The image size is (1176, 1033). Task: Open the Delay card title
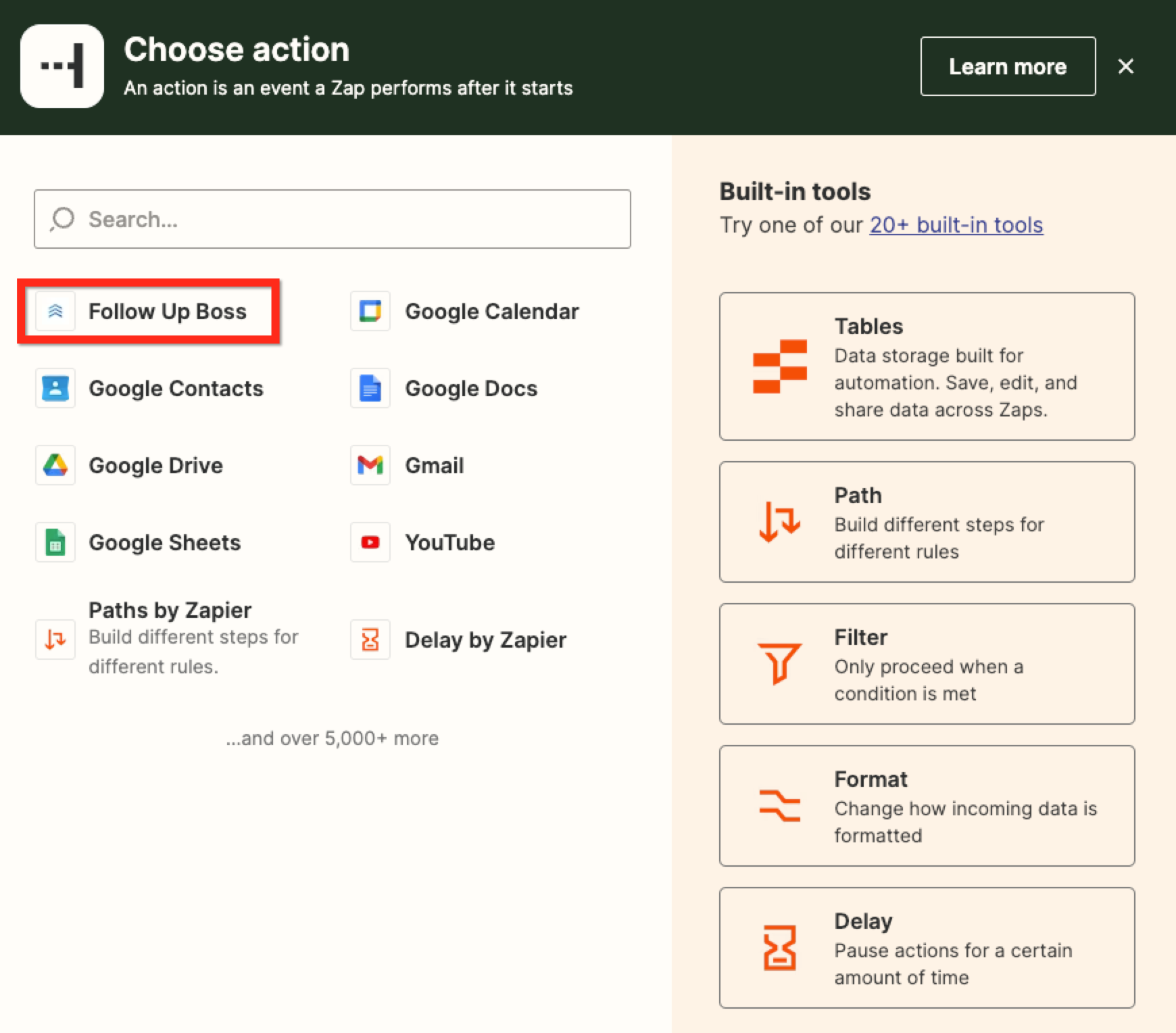(x=863, y=921)
